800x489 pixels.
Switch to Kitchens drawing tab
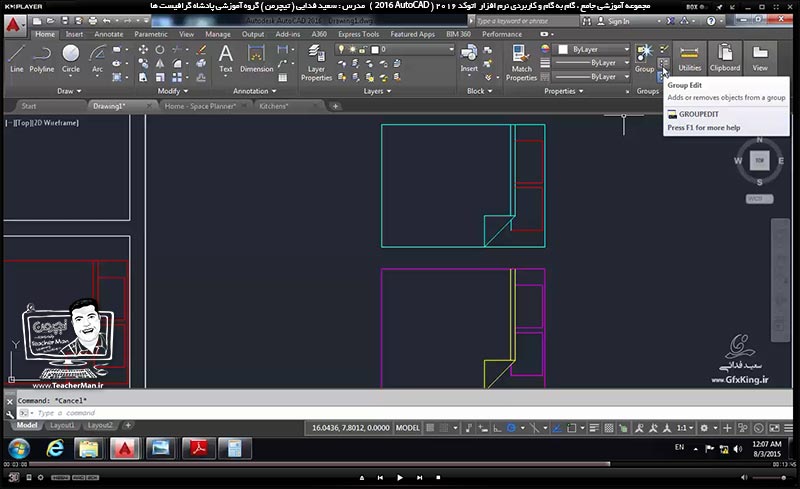(273, 106)
